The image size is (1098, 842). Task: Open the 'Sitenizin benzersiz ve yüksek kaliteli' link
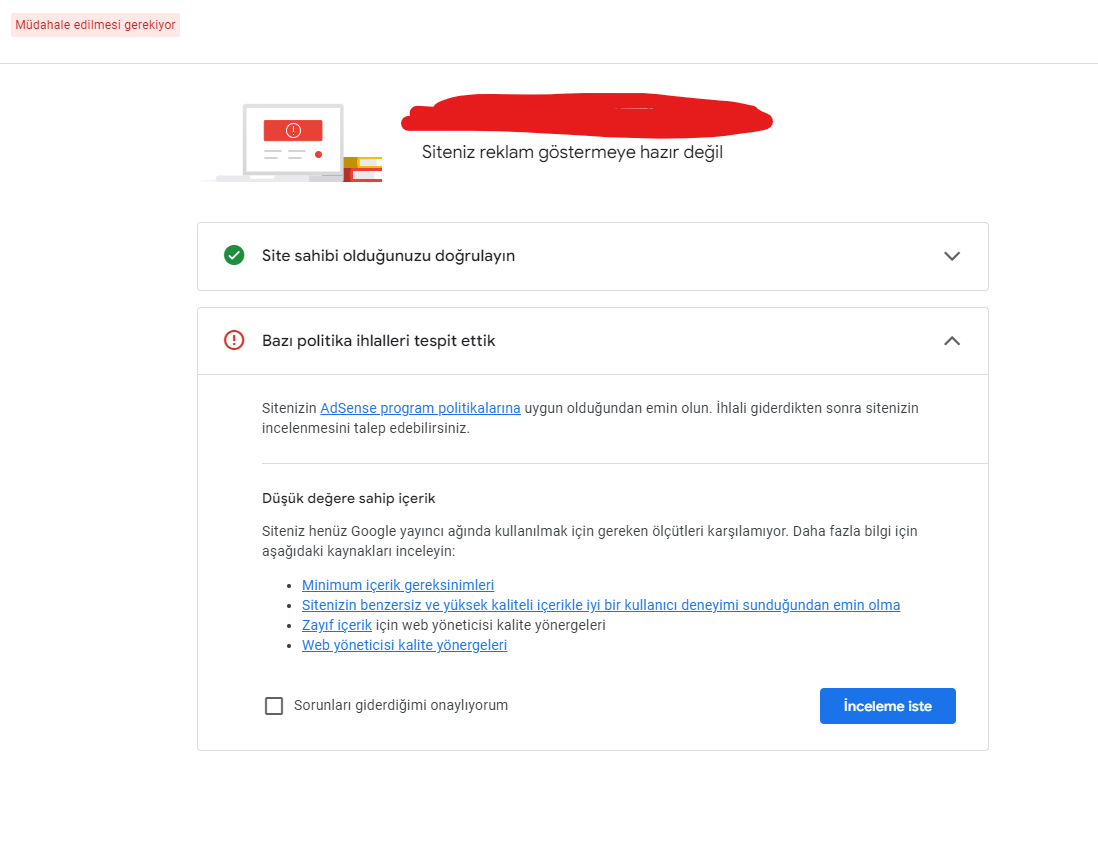(601, 605)
